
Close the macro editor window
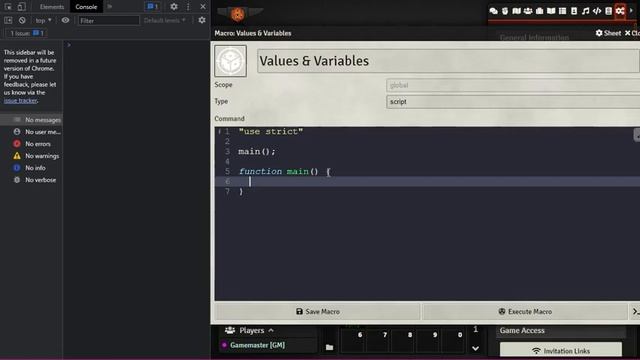pyautogui.click(x=632, y=33)
